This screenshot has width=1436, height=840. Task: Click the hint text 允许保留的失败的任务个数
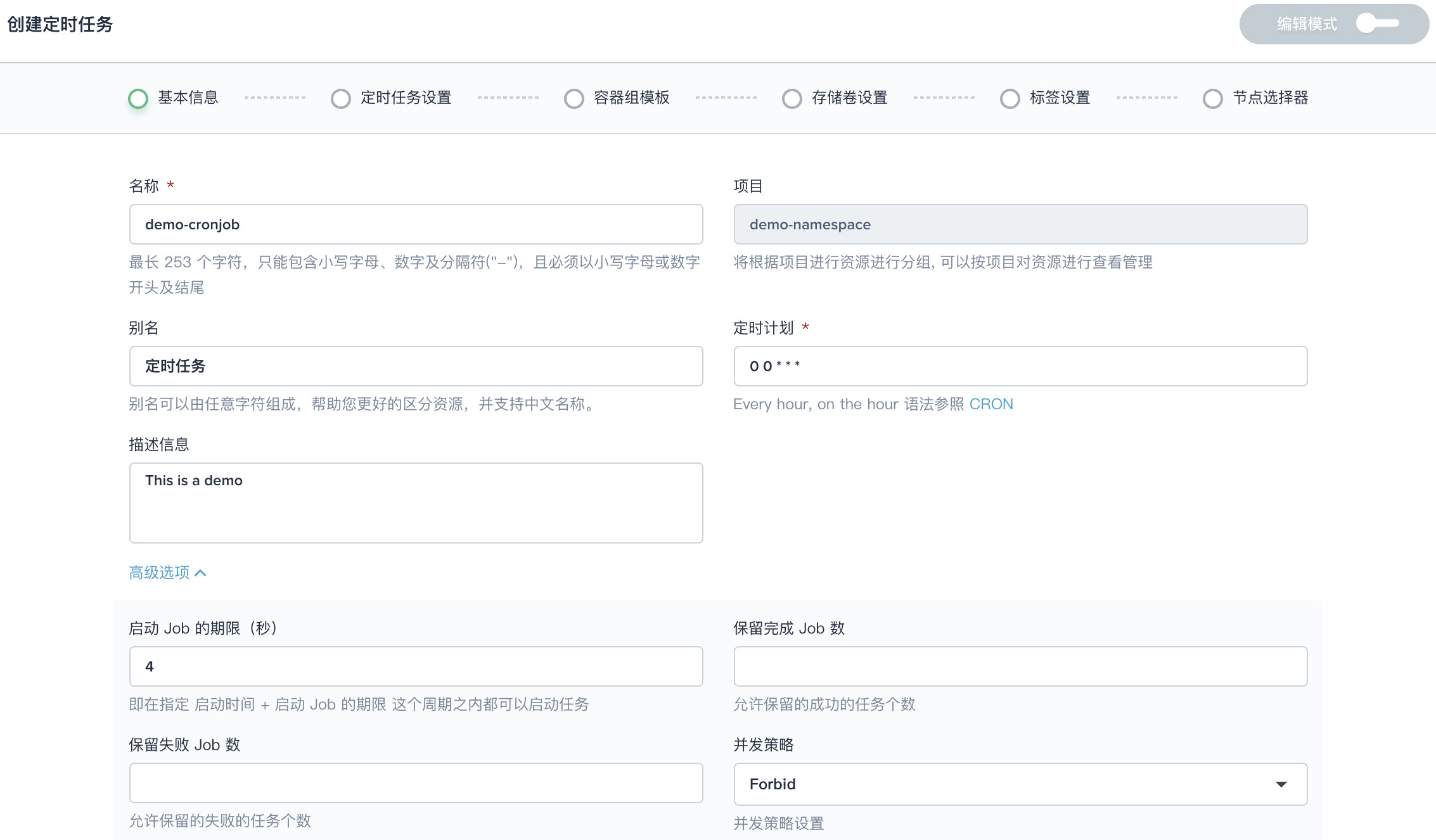[x=220, y=821]
